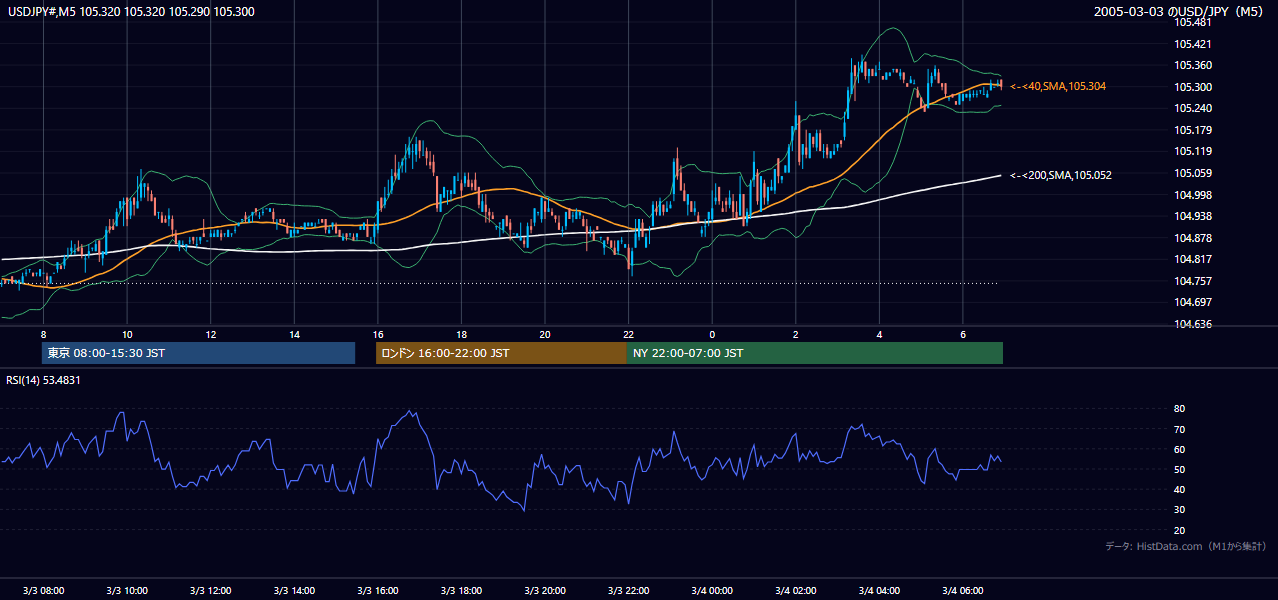
Task: Click the 3/3 08:00 bottom time label
Action: point(43,590)
